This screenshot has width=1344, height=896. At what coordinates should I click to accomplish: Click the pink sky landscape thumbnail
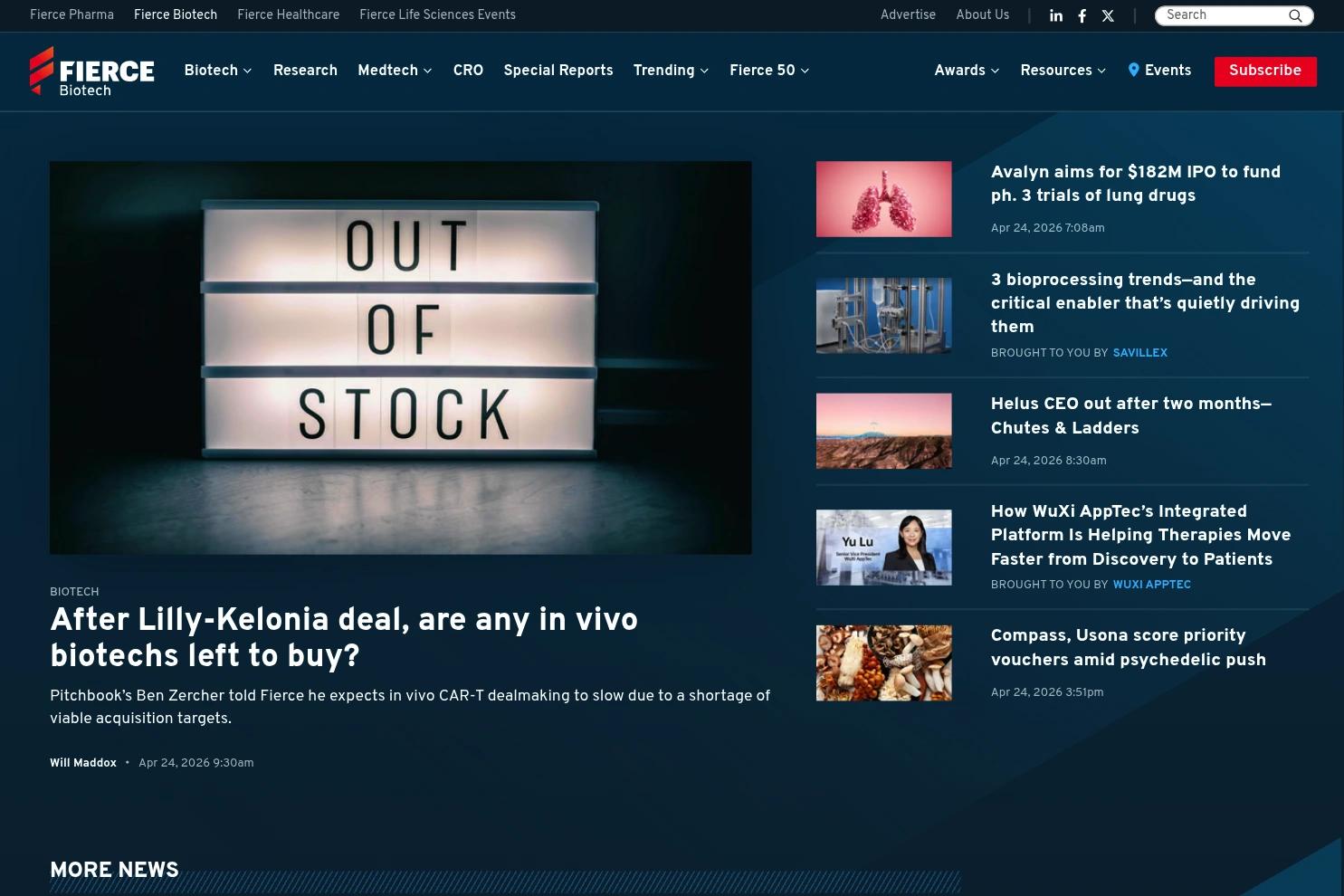coord(883,431)
